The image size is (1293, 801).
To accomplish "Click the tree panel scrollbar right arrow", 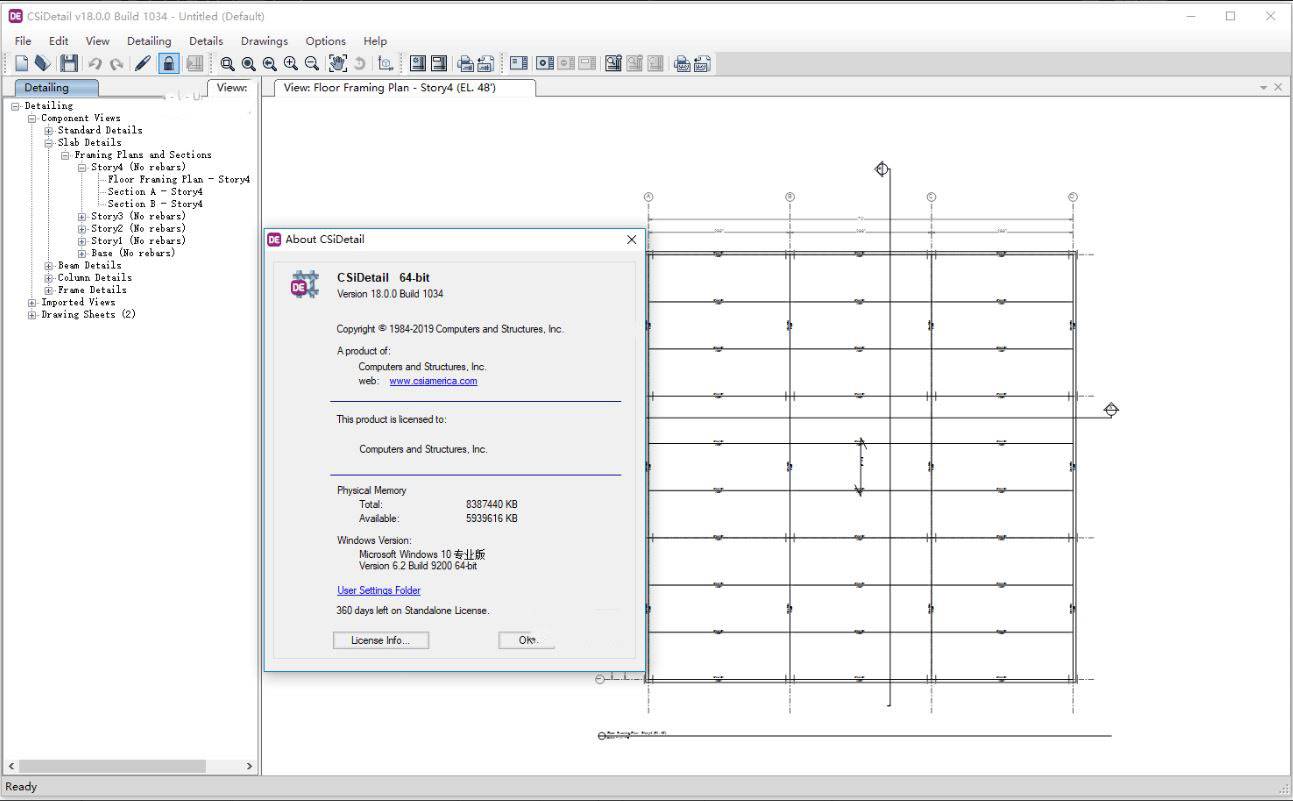I will 249,766.
